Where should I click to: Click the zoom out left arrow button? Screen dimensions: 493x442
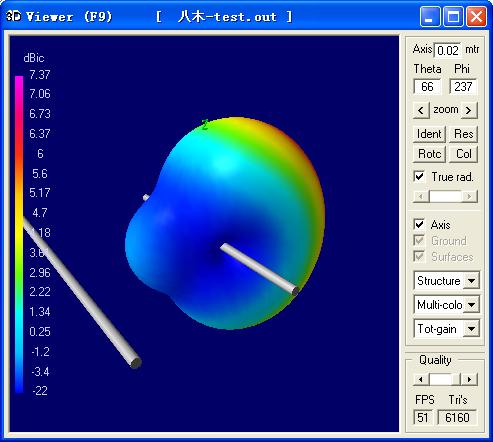(x=421, y=110)
